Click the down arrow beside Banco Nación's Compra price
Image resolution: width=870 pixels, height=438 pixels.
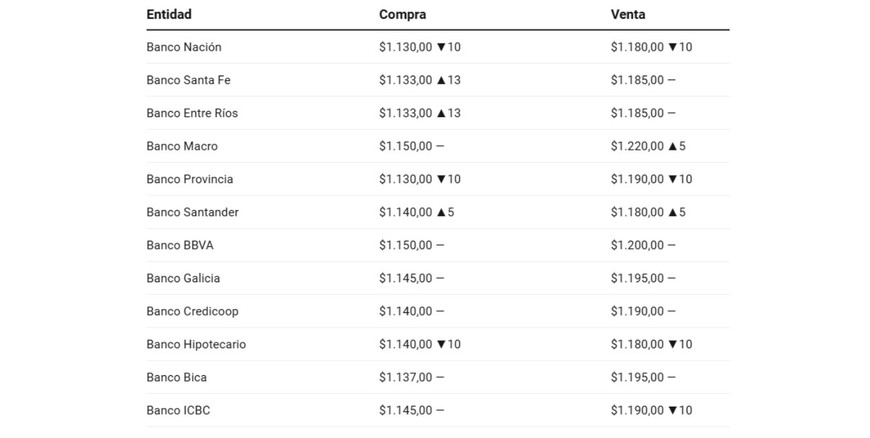click(x=441, y=47)
